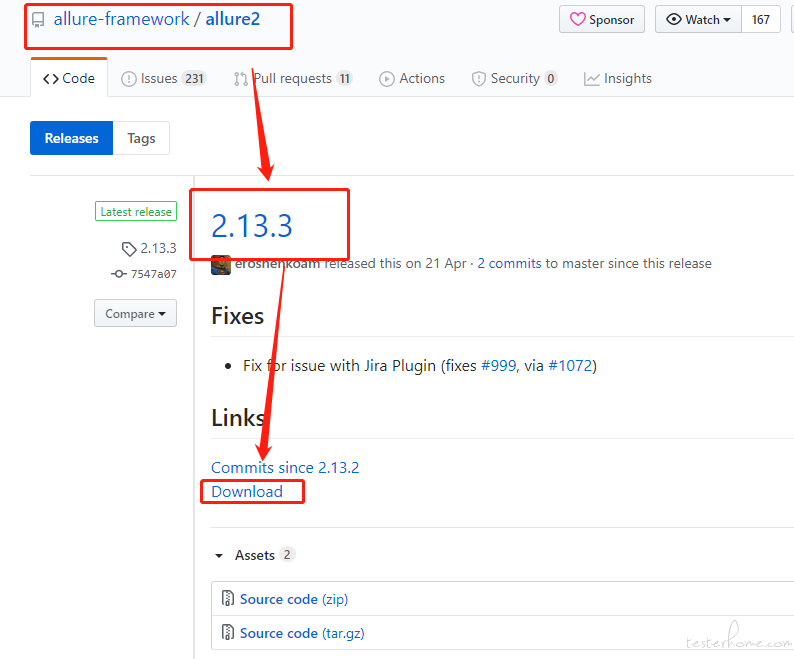The image size is (794, 659).
Task: Select the Releases button
Action: pyautogui.click(x=71, y=138)
